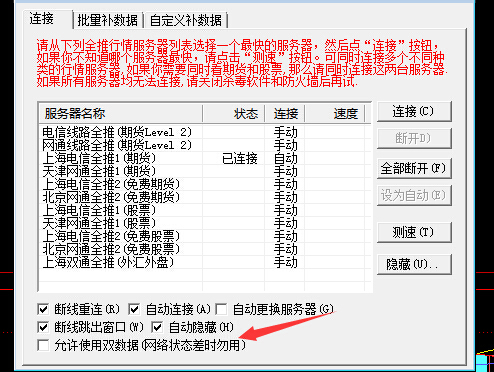
Task: Click 自动 in the 上海电信全推1(期货) row
Action: coord(286,158)
